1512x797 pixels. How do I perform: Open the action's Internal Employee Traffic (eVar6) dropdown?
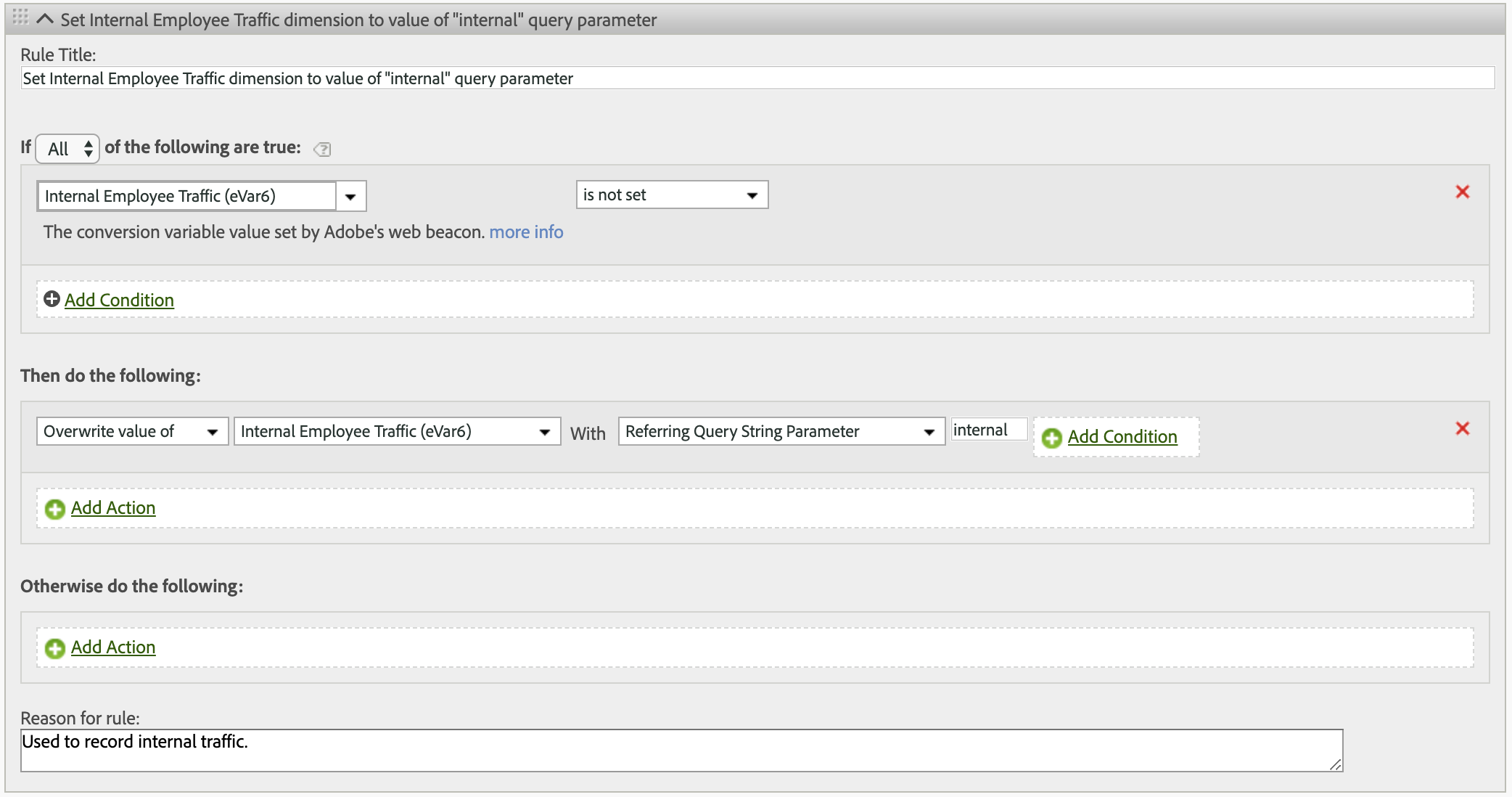[397, 431]
